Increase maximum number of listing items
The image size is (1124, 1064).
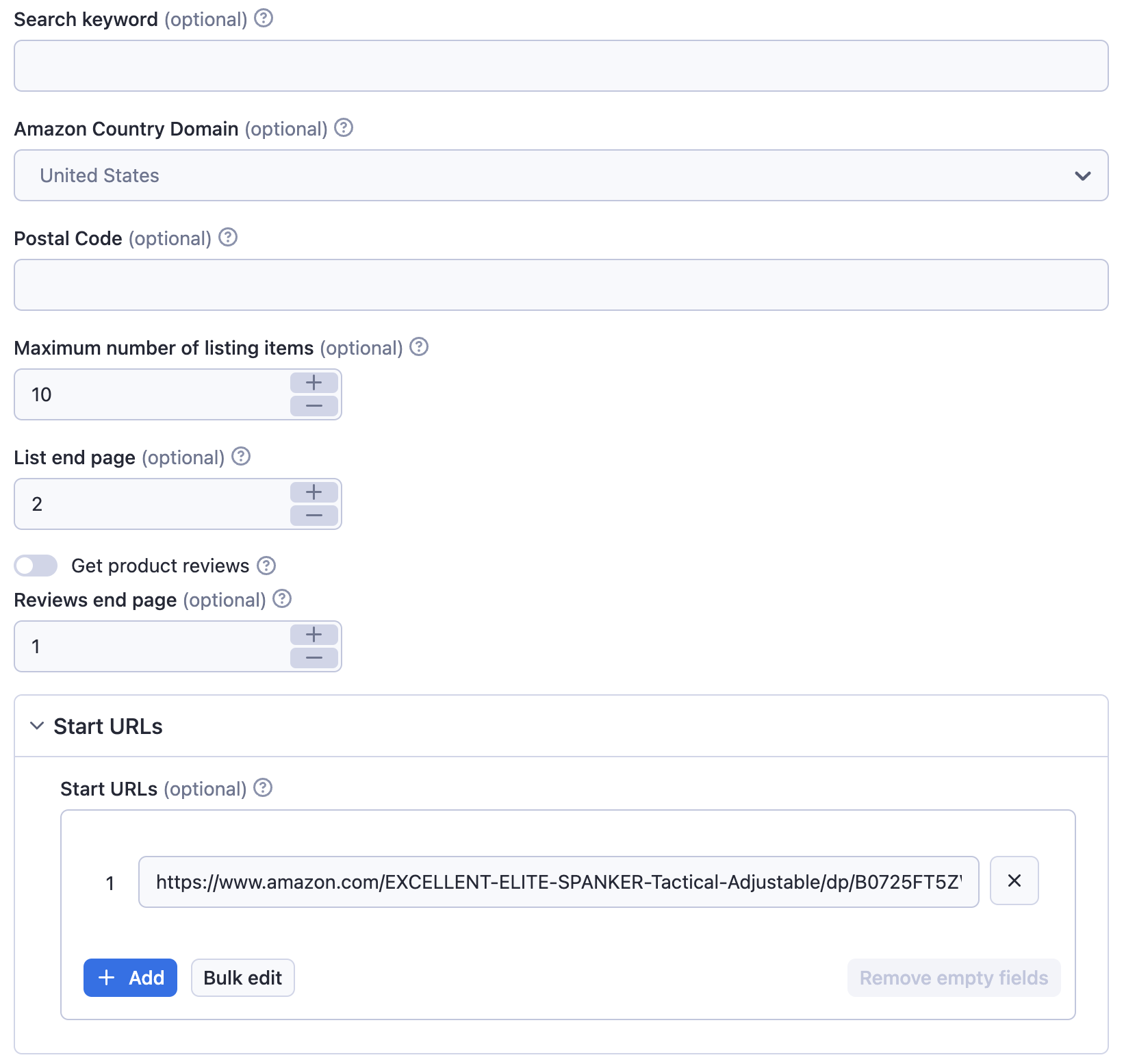point(314,383)
